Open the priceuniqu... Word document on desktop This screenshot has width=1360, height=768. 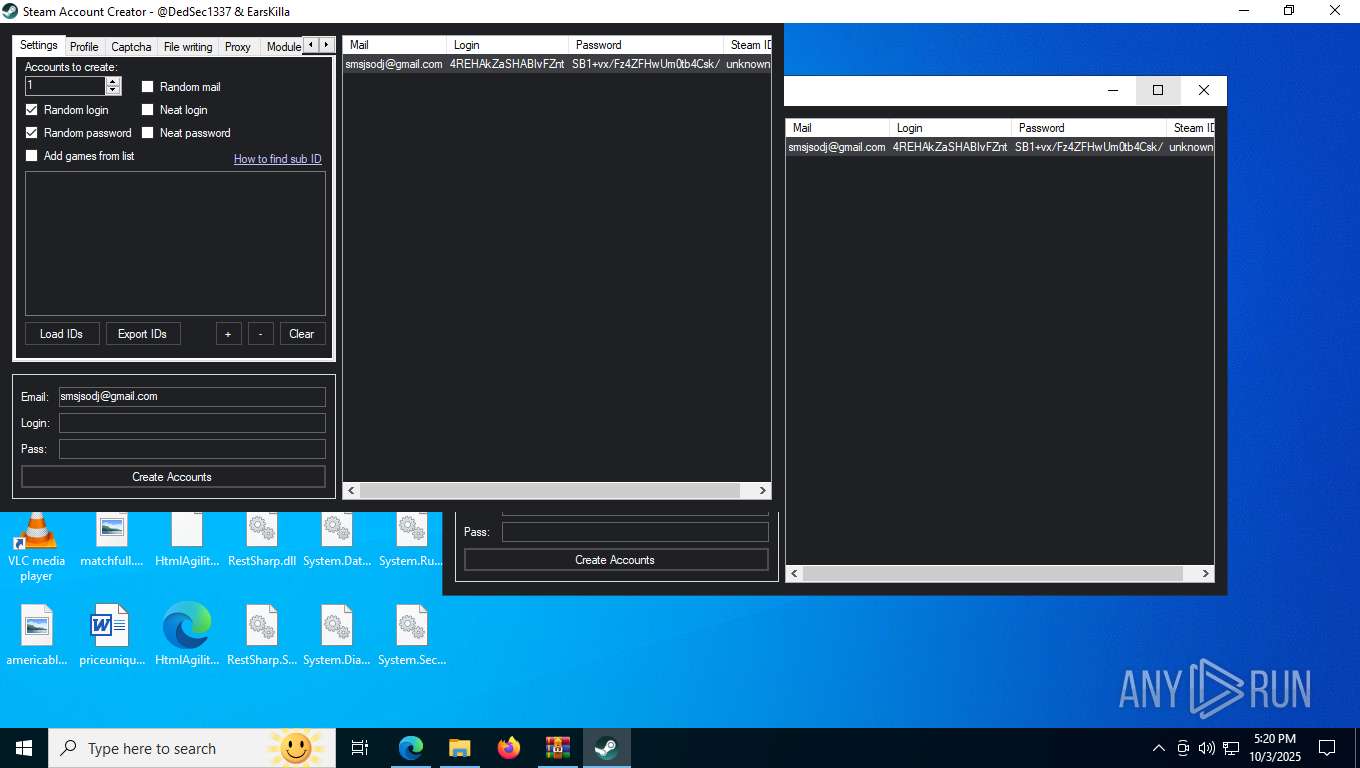click(x=112, y=635)
